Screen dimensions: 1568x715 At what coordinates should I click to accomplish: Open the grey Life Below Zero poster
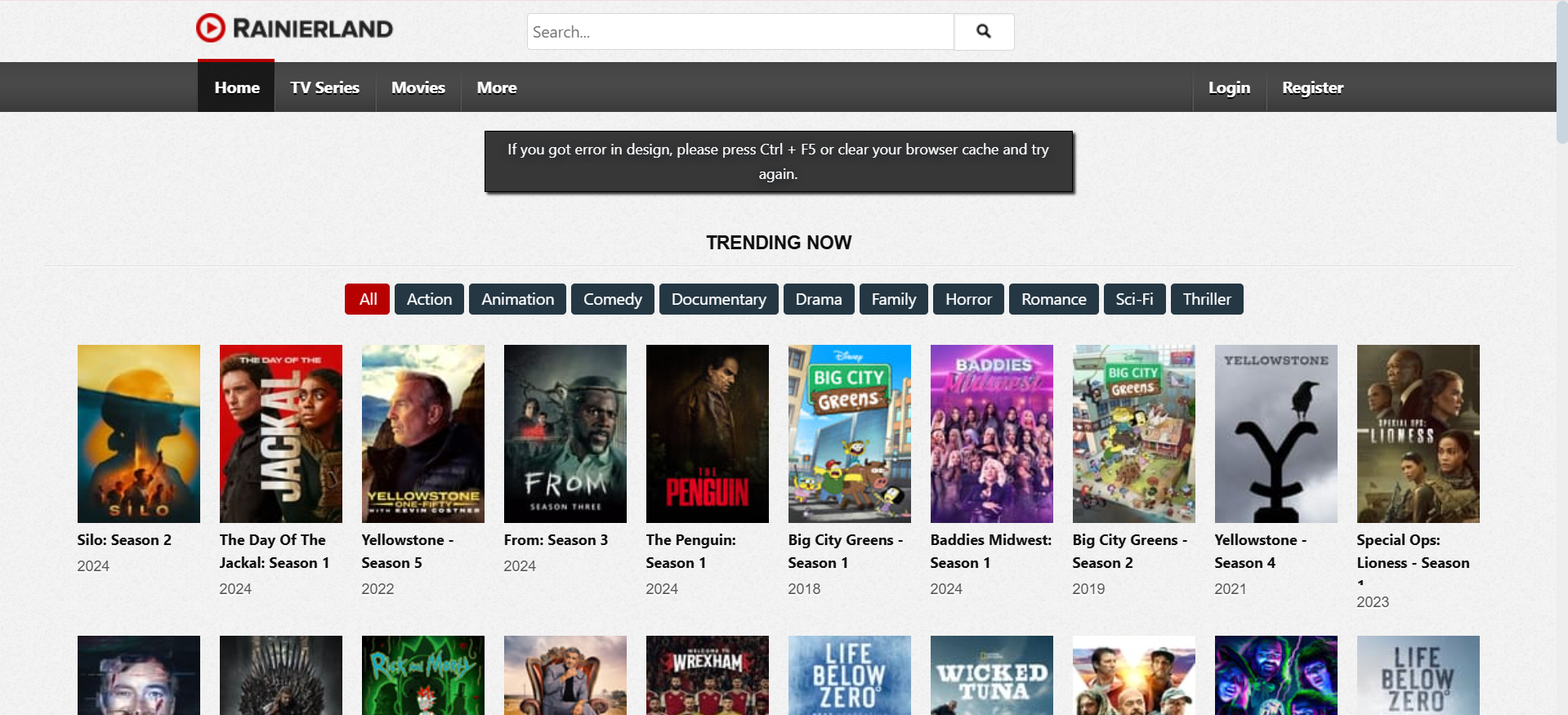[x=1418, y=676]
